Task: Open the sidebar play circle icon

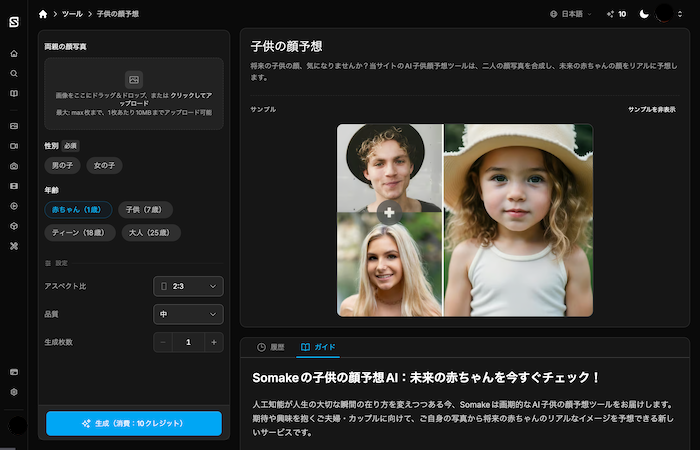Action: point(14,206)
